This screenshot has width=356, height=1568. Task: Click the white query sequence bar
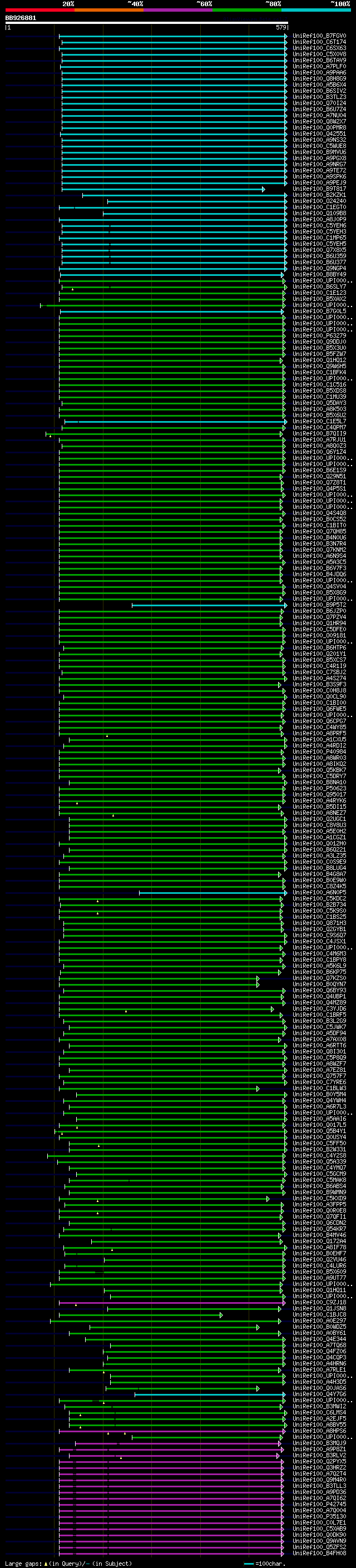[147, 23]
